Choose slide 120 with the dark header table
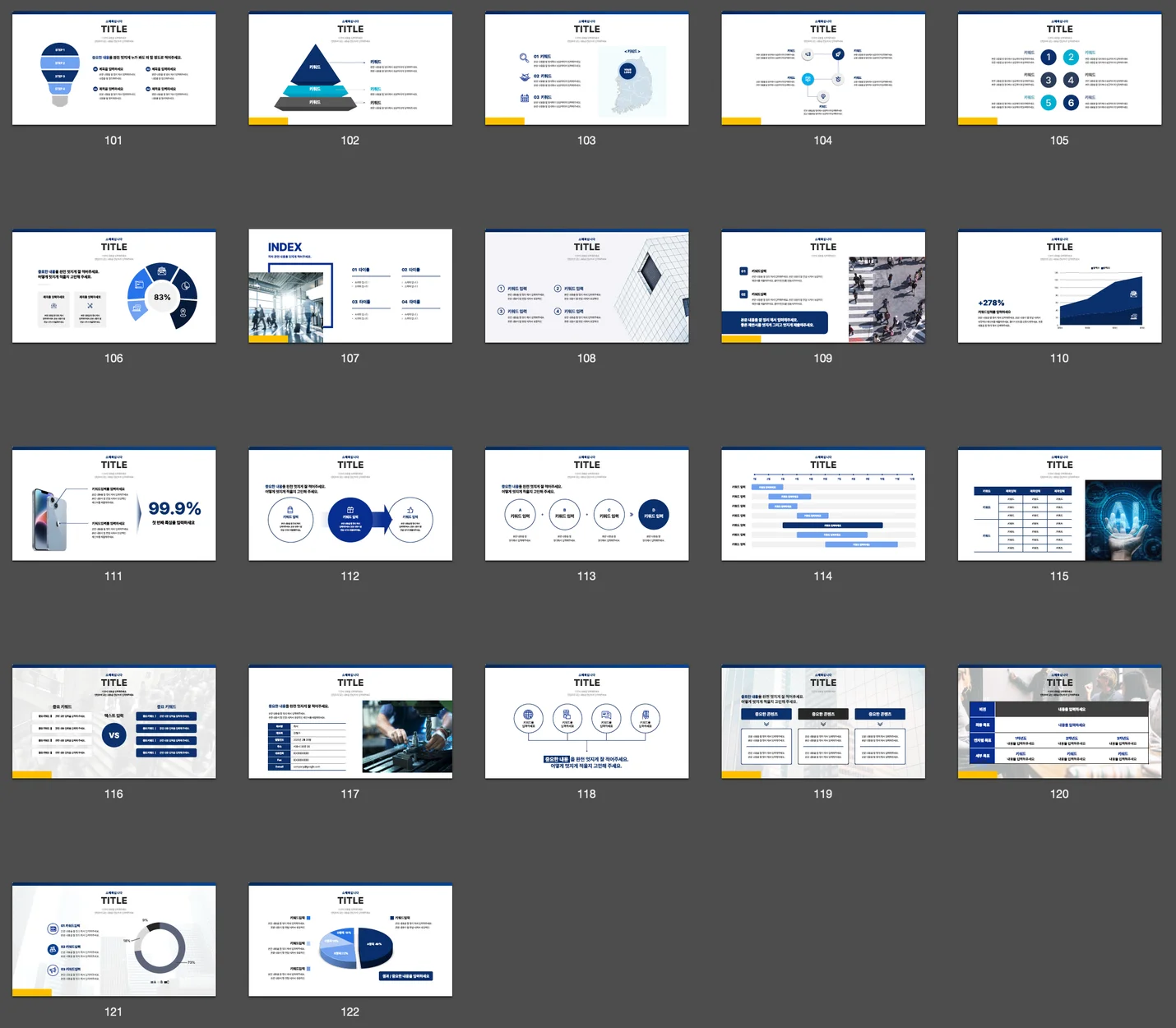The image size is (1176, 1028). (1059, 723)
